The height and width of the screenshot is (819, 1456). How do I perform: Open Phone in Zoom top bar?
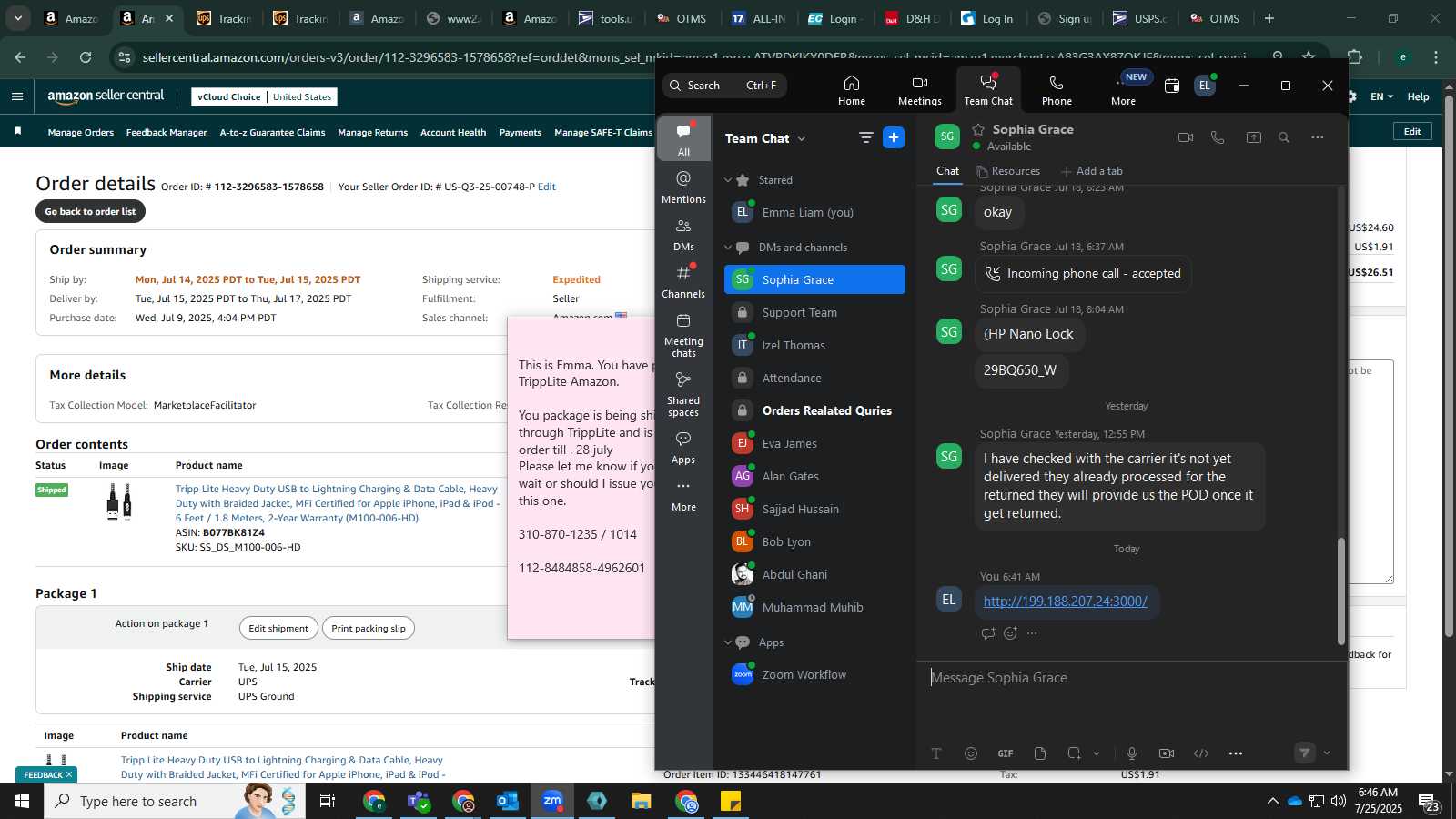tap(1056, 90)
